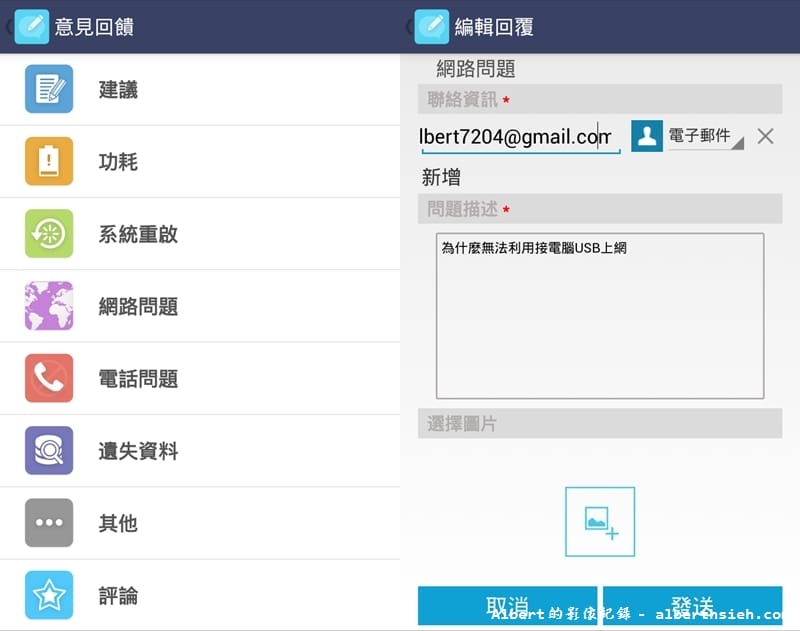Tap the 聯絡資訊 section header
The width and height of the screenshot is (800, 631).
pos(600,99)
